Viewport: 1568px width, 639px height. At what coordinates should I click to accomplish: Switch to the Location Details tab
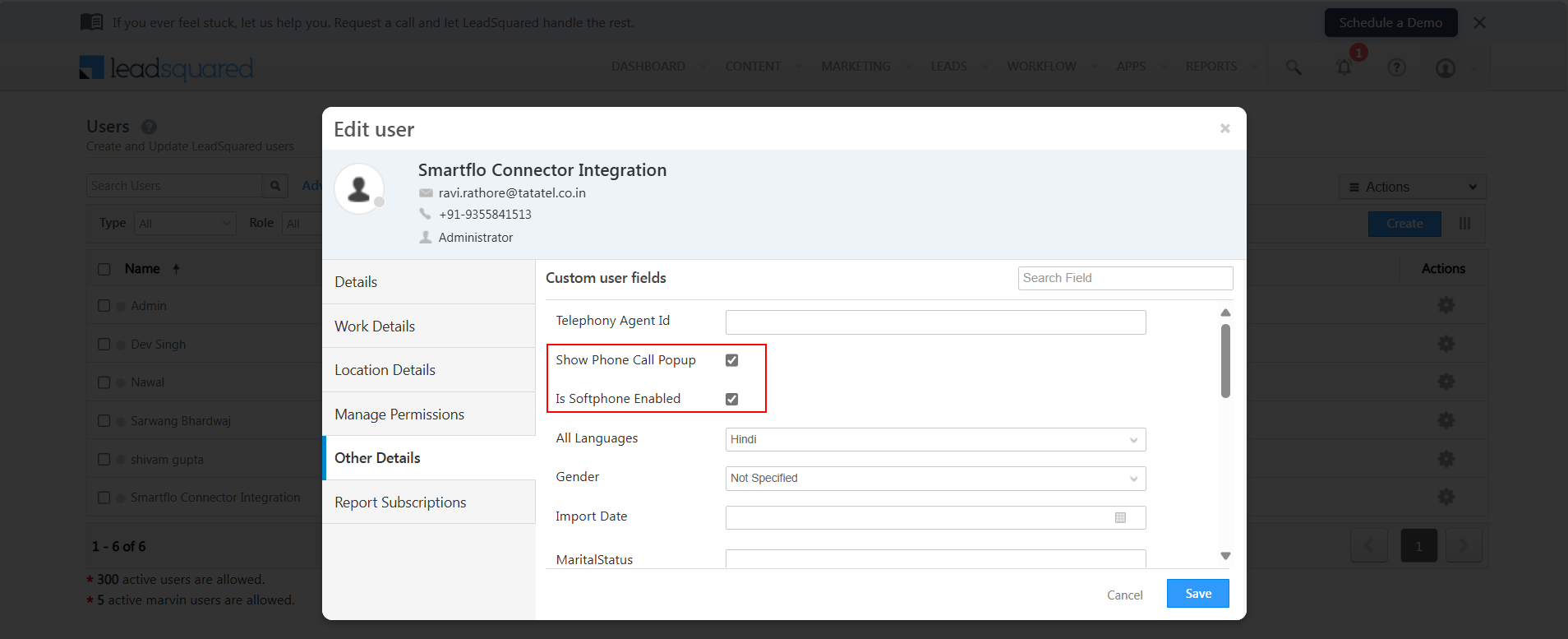[428, 370]
